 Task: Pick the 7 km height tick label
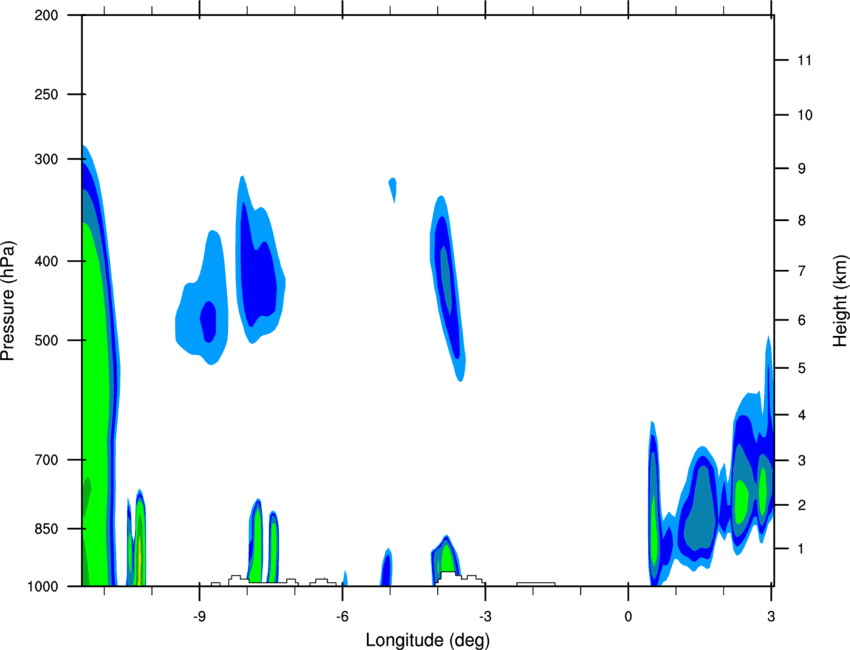tap(802, 271)
